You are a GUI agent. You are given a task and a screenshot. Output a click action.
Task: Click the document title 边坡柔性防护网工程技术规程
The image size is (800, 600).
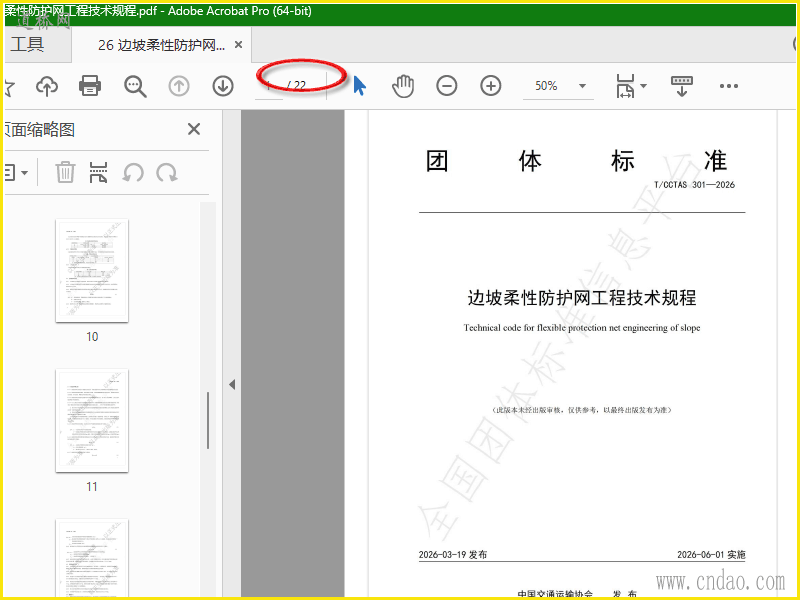tap(582, 298)
